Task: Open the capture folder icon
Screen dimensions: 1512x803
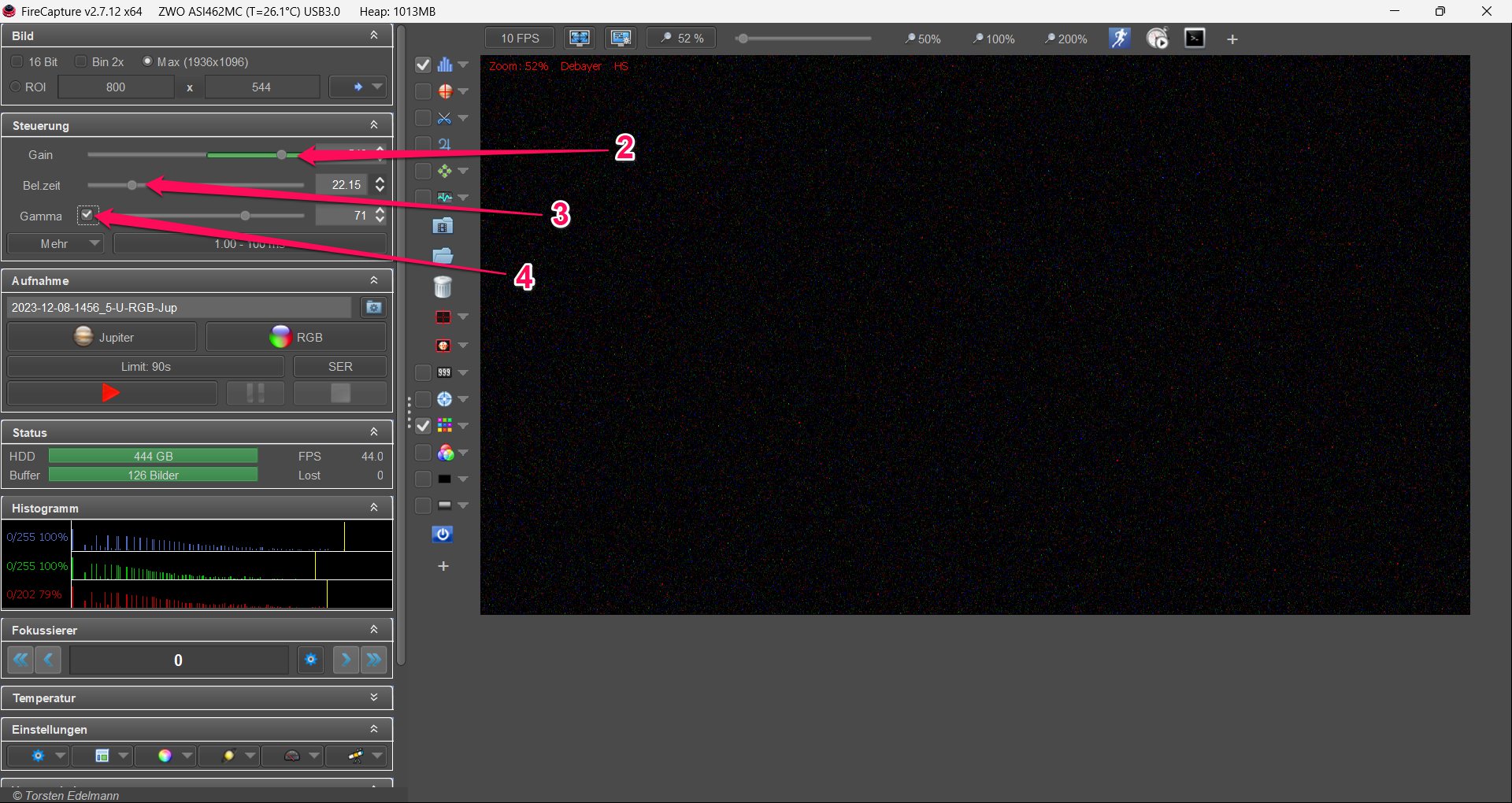Action: [443, 256]
